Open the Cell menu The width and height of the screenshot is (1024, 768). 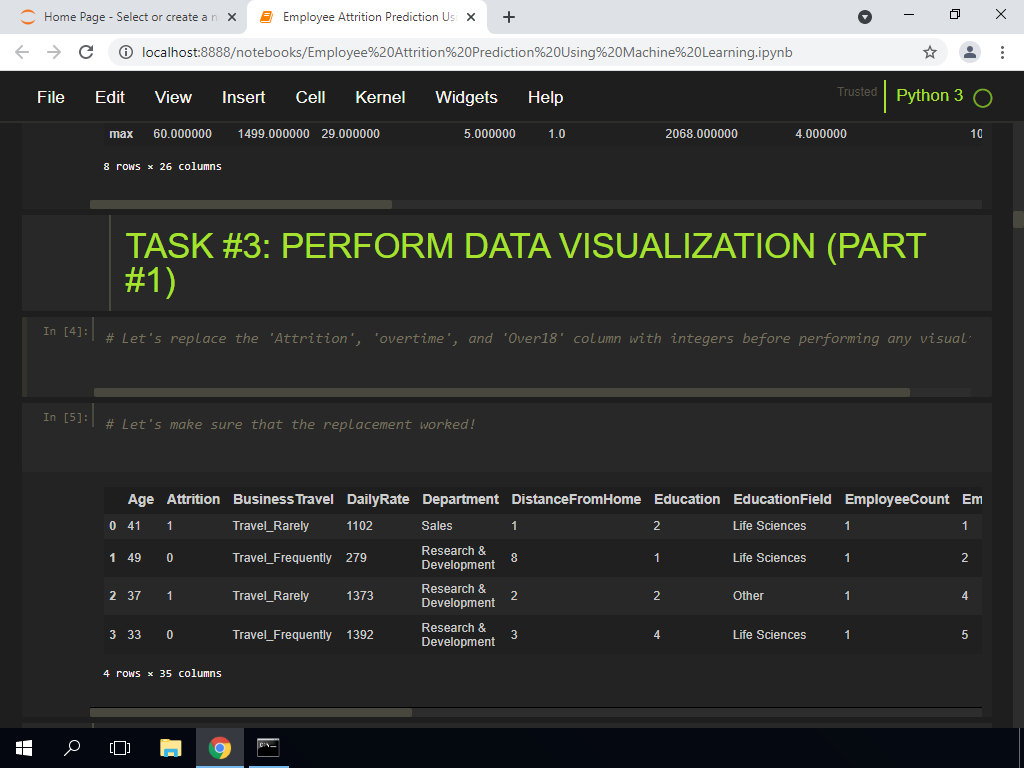pos(310,97)
